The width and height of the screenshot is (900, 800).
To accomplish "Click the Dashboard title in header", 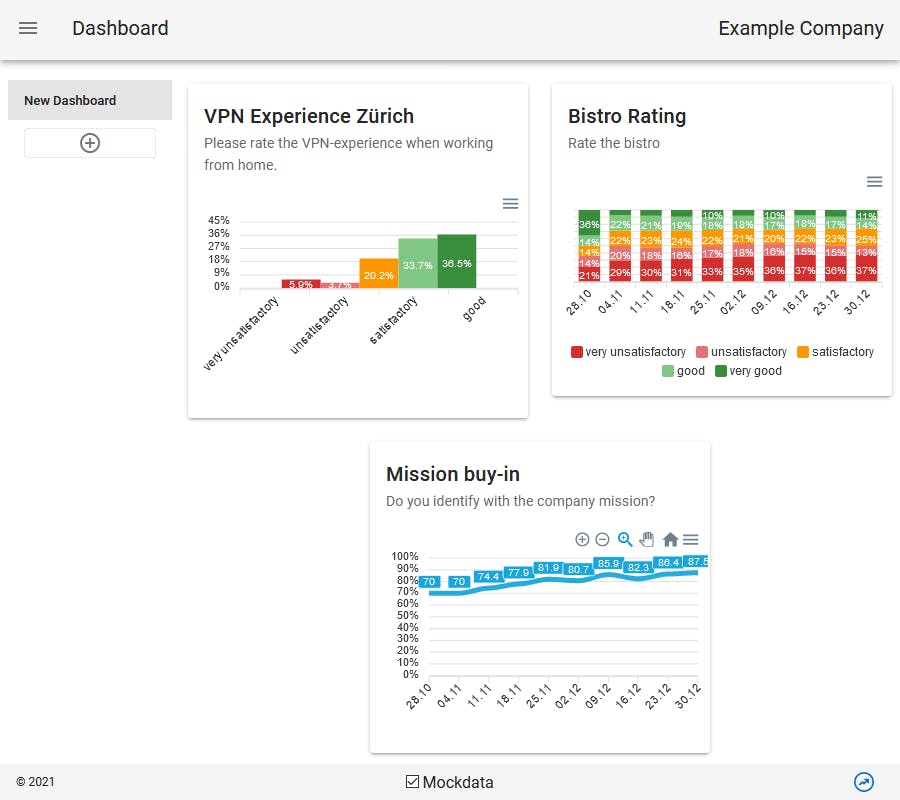I will (x=120, y=28).
